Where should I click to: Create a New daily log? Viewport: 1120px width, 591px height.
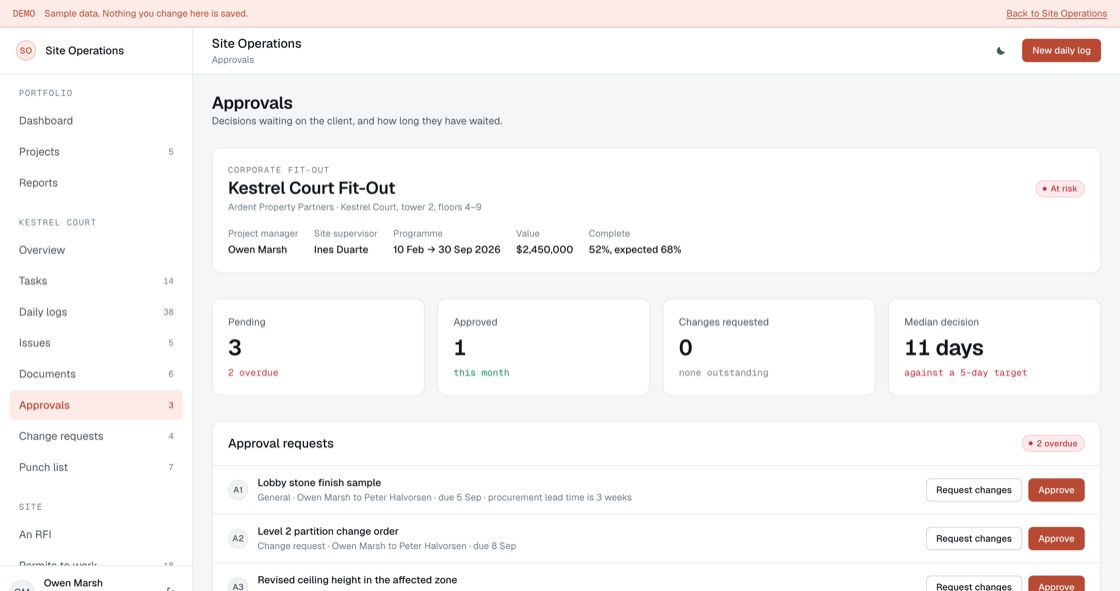coord(1061,51)
